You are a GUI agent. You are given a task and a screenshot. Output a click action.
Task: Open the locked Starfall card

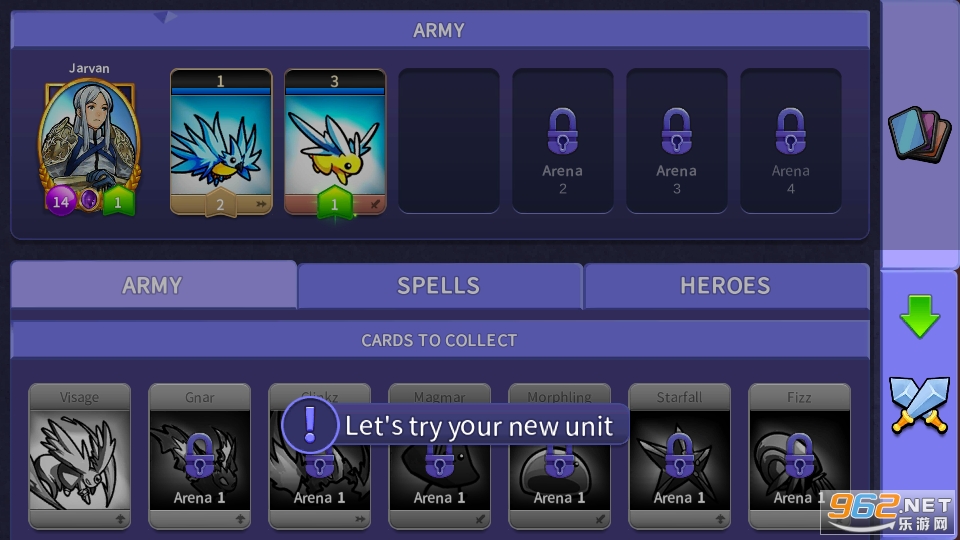pyautogui.click(x=680, y=456)
